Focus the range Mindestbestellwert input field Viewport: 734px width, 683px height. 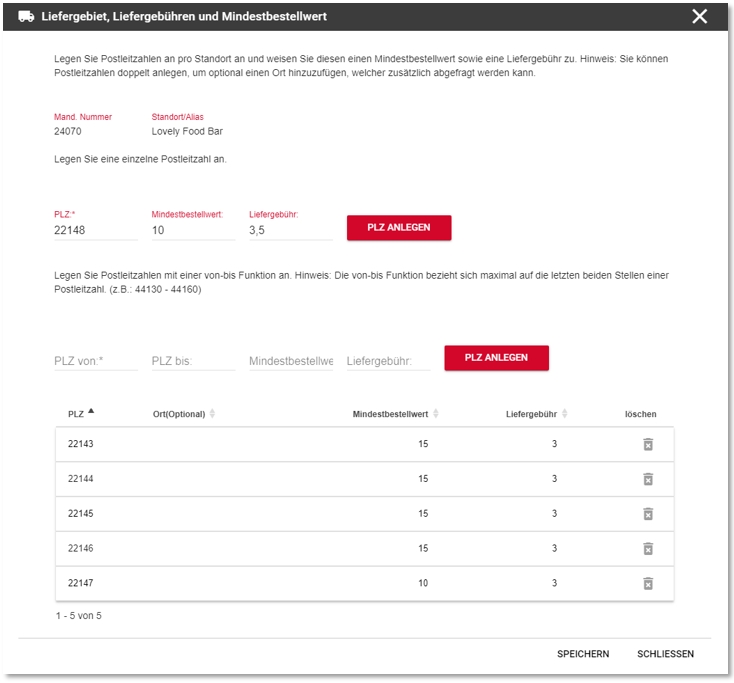[x=291, y=361]
